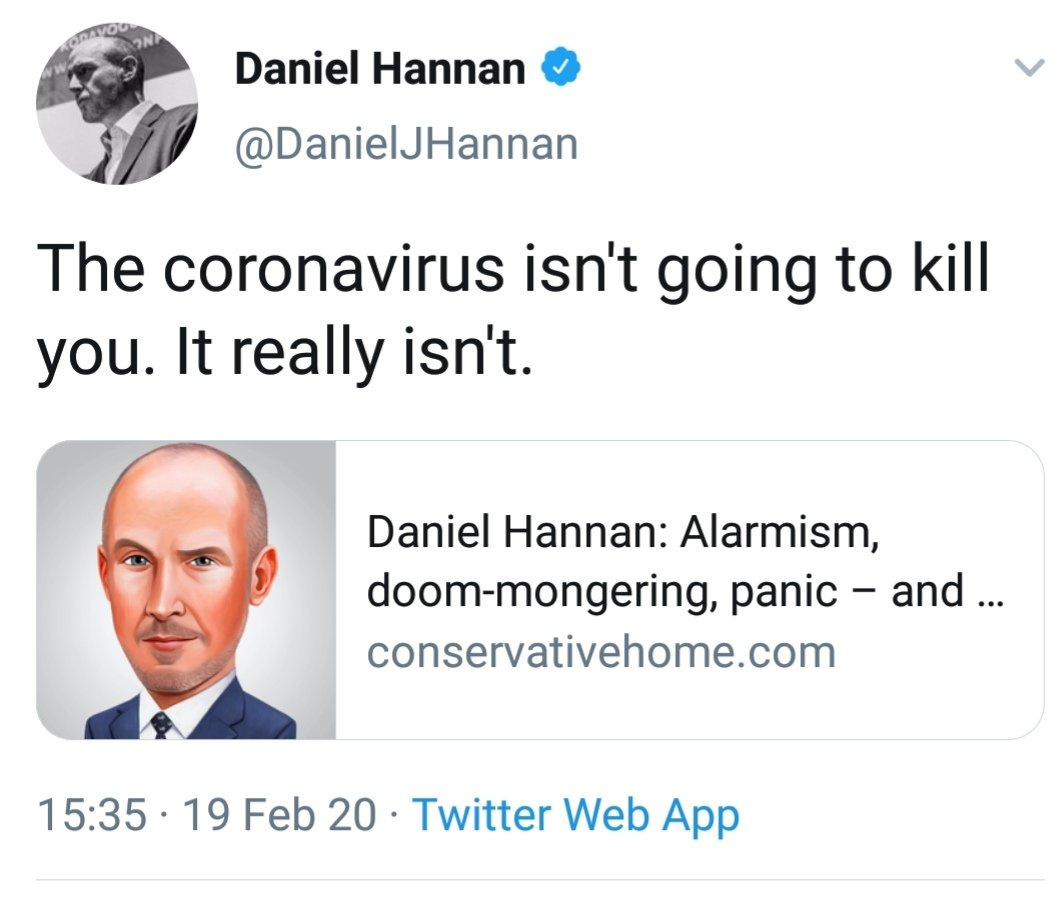This screenshot has width=1059, height=901.
Task: Open the caricature thumbnail in link card
Action: pyautogui.click(x=186, y=590)
